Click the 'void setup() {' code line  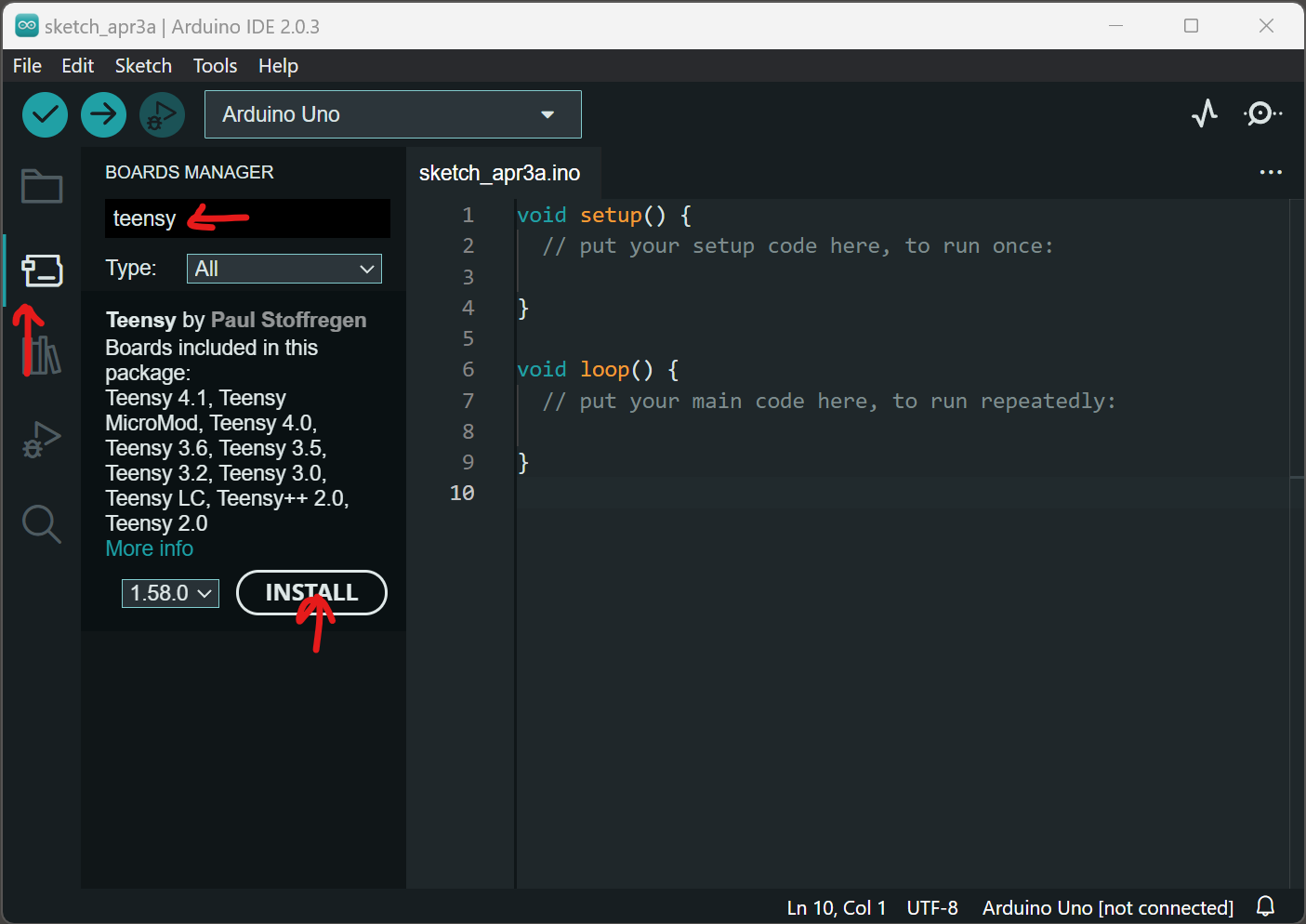pyautogui.click(x=604, y=216)
